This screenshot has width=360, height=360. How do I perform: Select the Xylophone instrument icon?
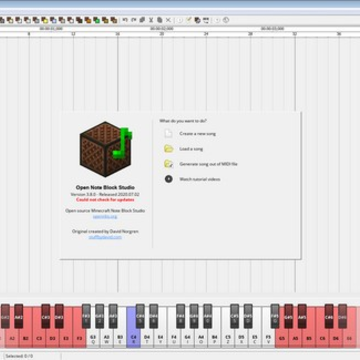point(62,20)
